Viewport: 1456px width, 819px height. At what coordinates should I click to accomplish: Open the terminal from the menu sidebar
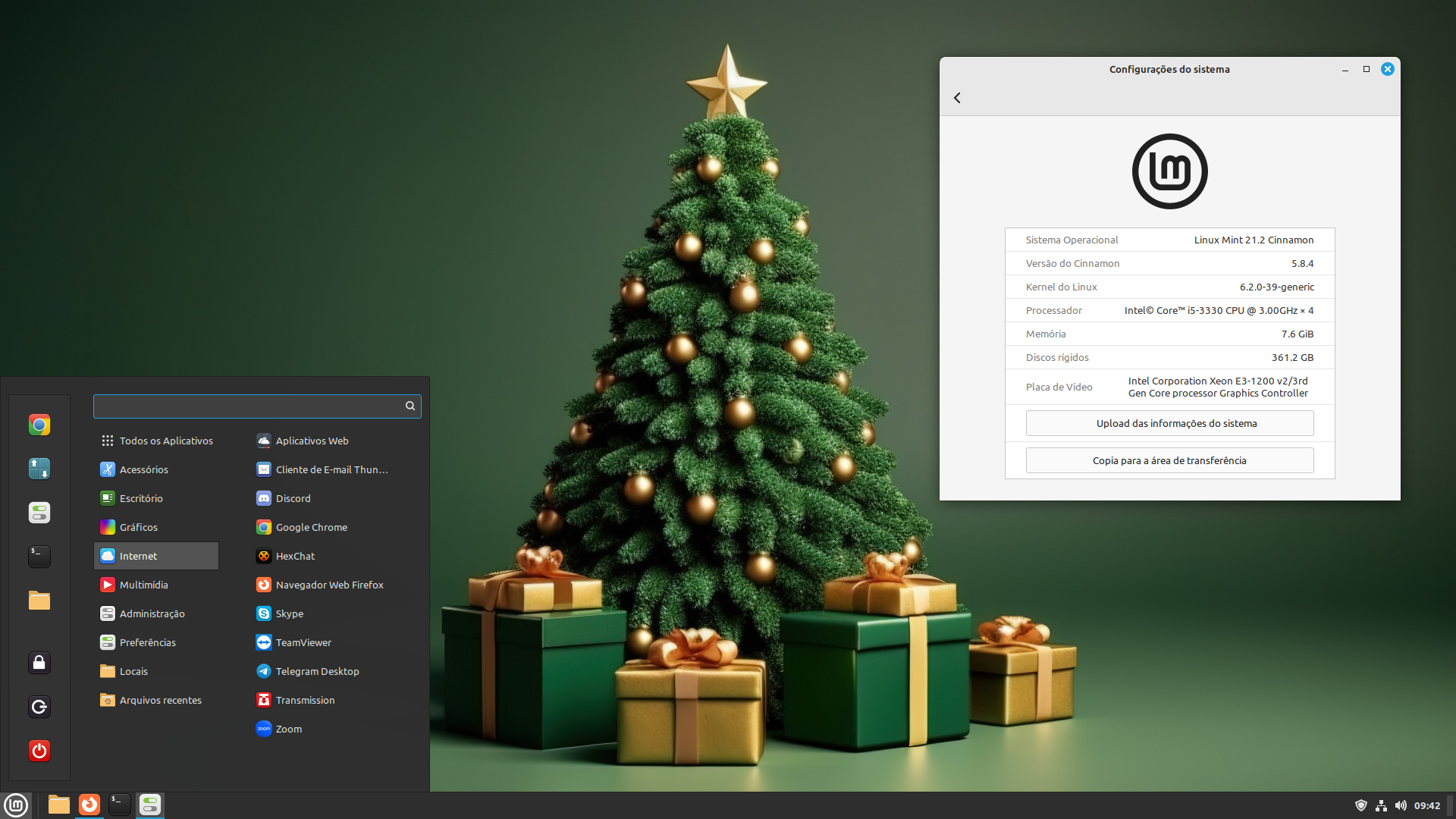39,557
